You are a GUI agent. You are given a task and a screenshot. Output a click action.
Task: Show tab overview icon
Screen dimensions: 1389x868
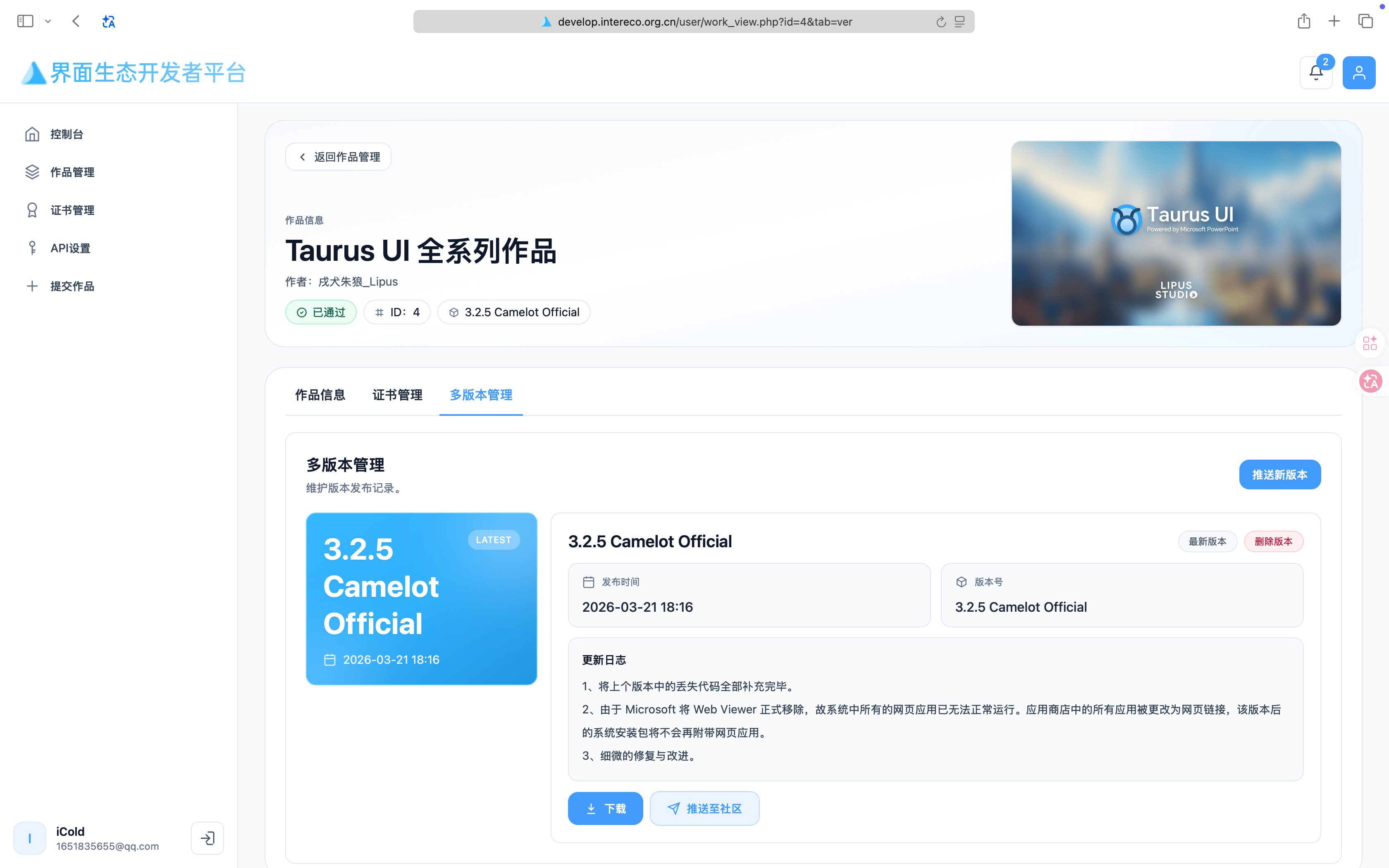pos(1365,21)
